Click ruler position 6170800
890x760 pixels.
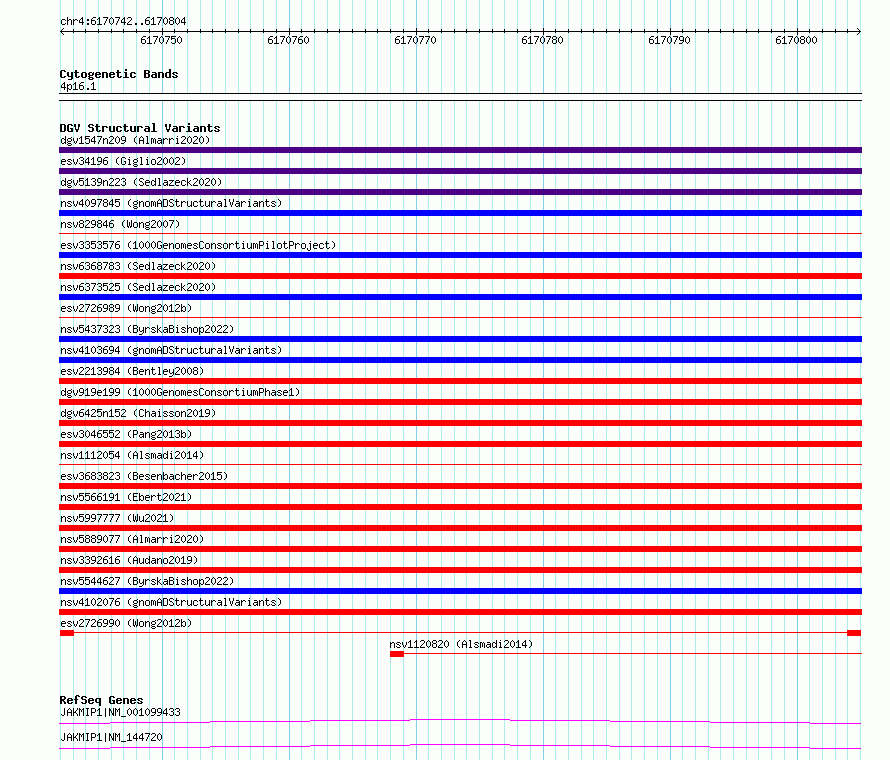point(796,40)
